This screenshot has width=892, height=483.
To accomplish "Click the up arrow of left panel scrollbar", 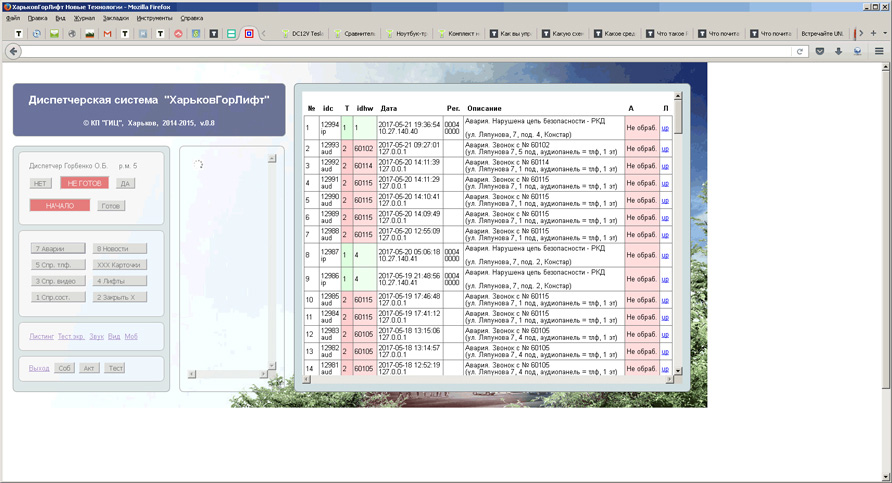I will (271, 158).
